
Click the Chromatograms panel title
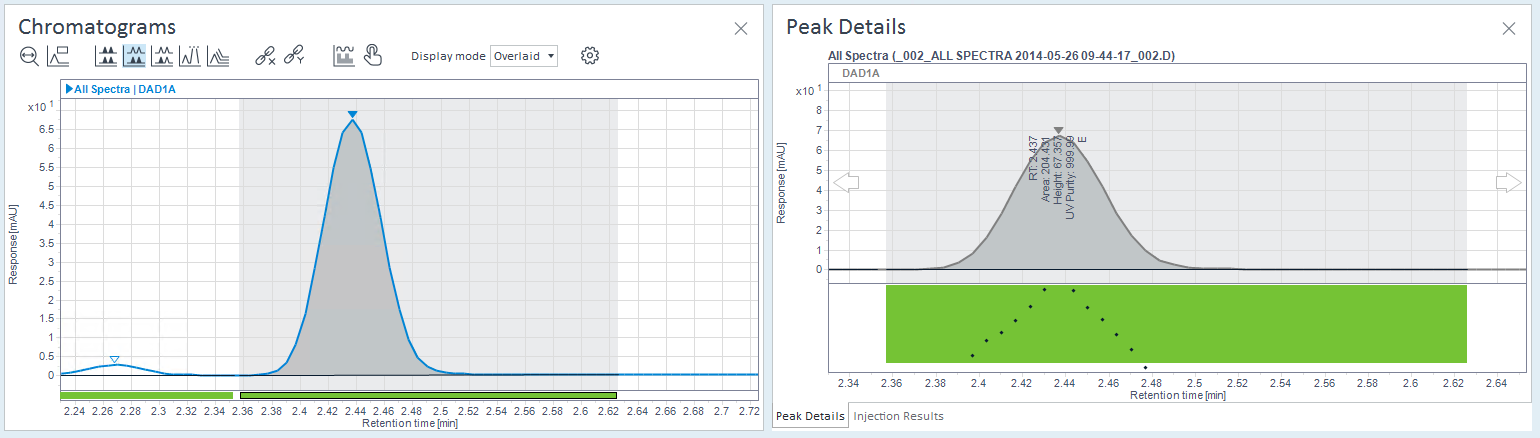[97, 27]
